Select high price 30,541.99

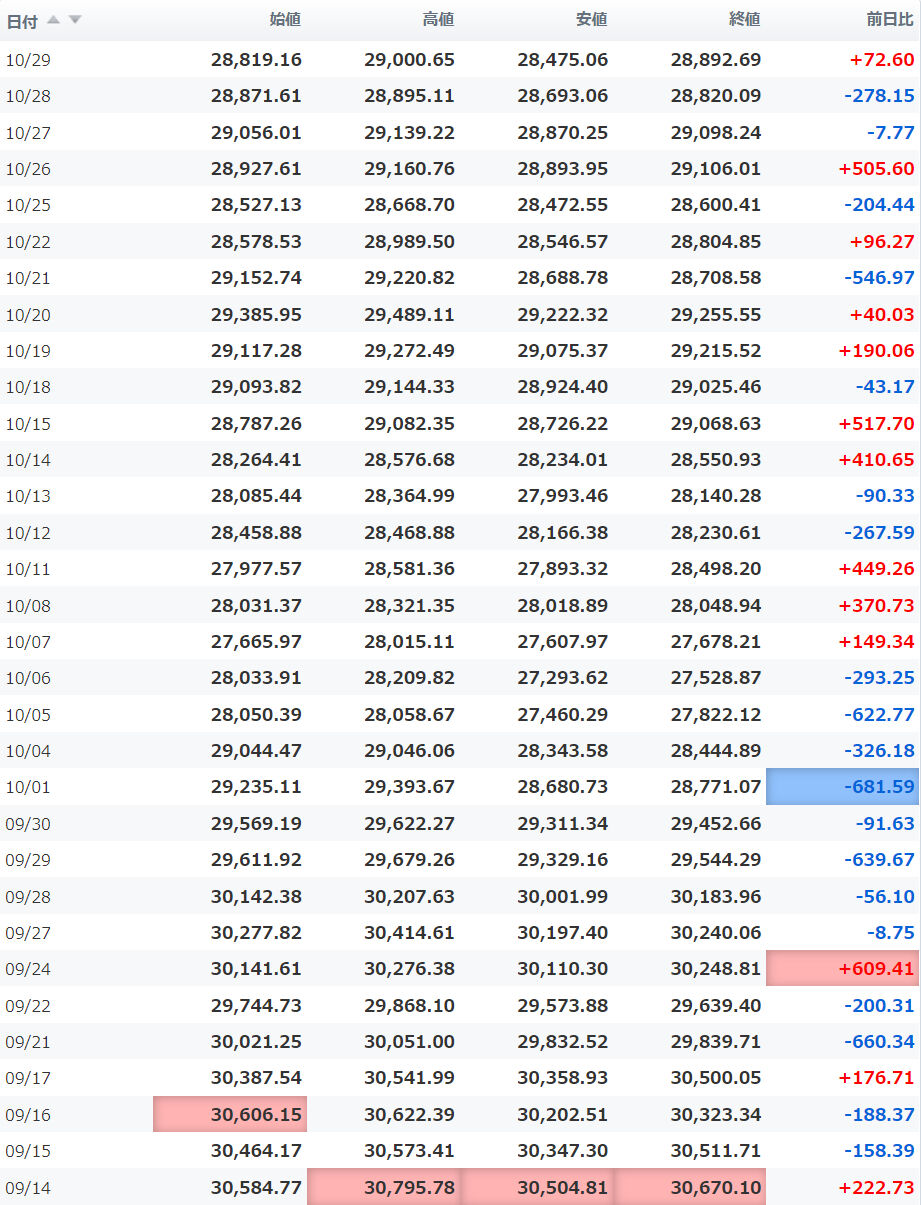(409, 1077)
